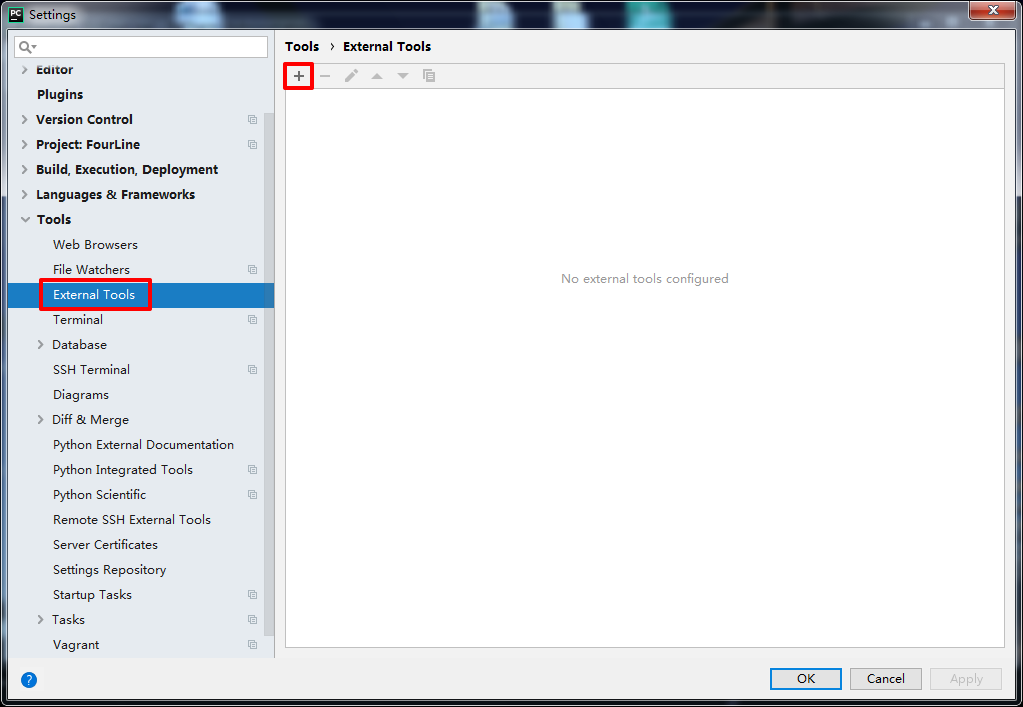Expand the Diff & Merge node arrow

pyautogui.click(x=40, y=419)
